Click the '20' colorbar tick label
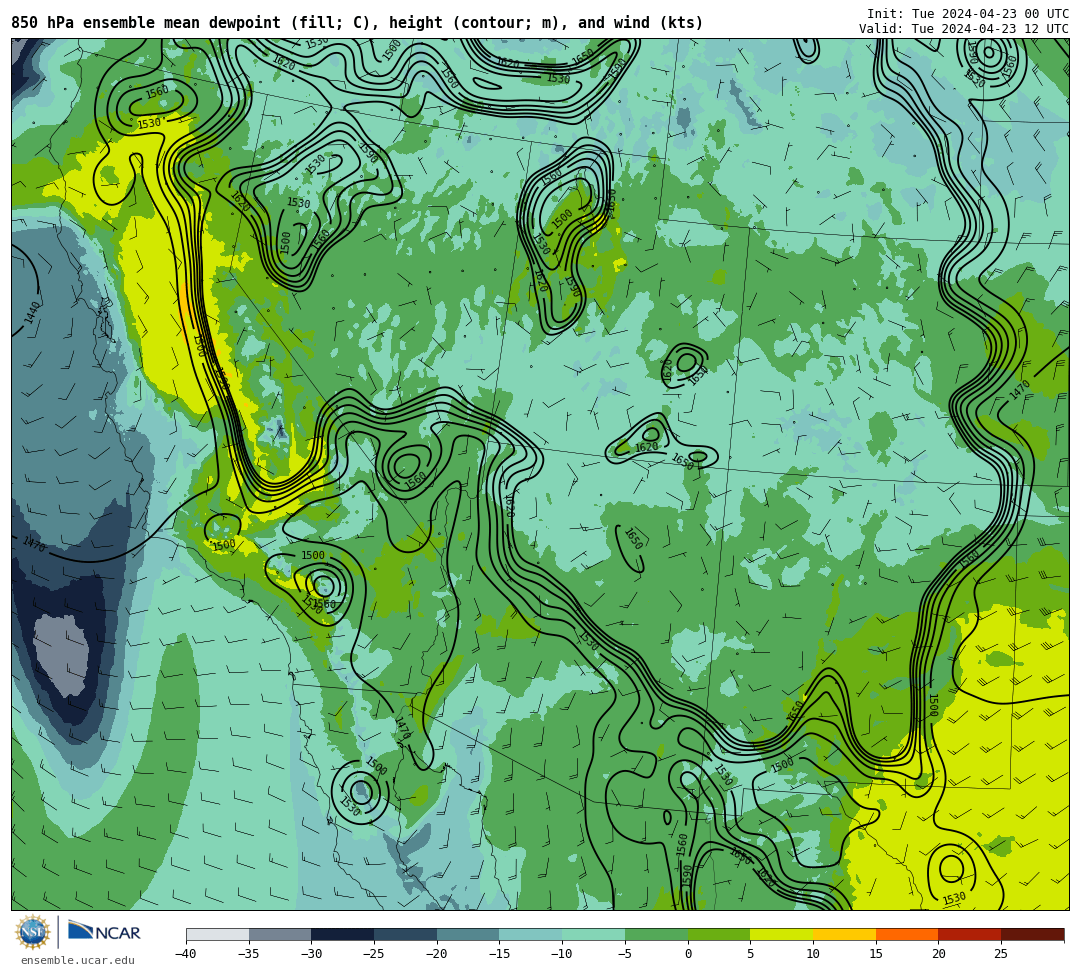 tap(939, 954)
